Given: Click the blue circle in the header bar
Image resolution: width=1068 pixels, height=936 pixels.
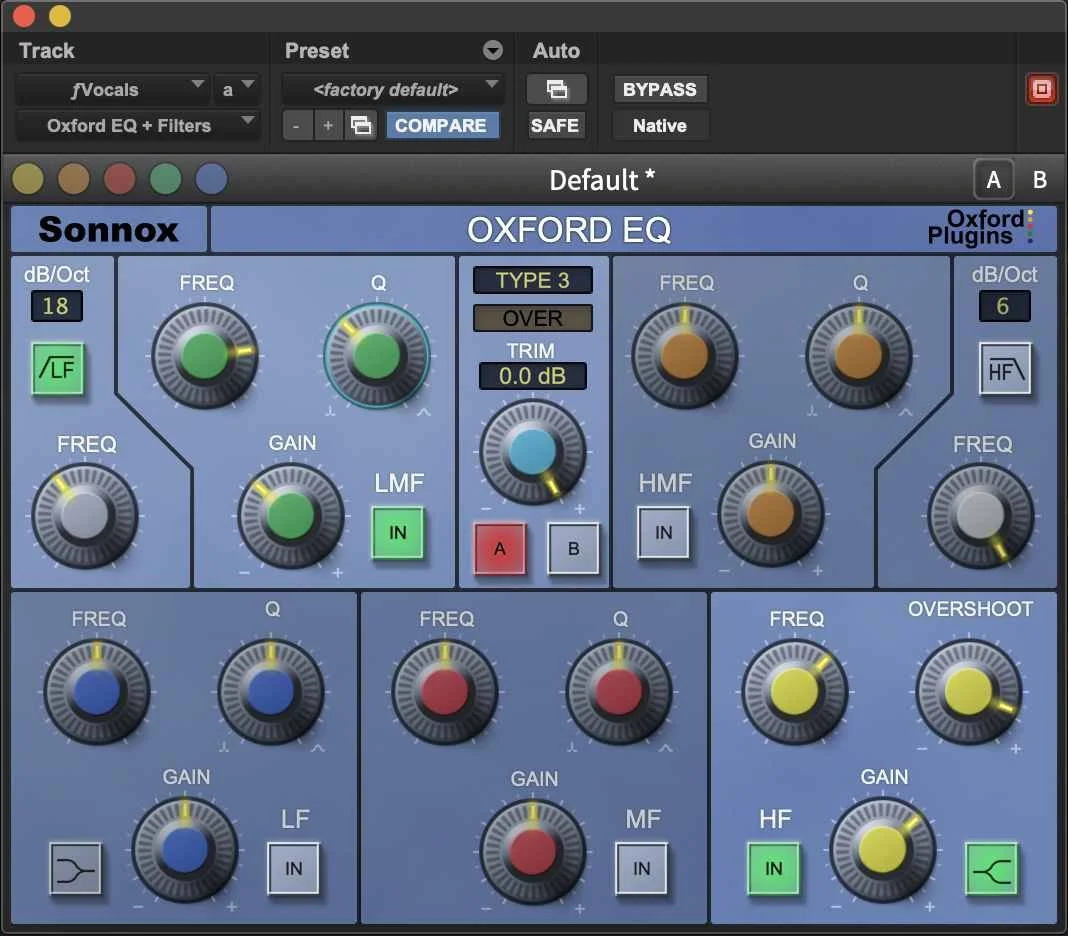Looking at the screenshot, I should [212, 180].
